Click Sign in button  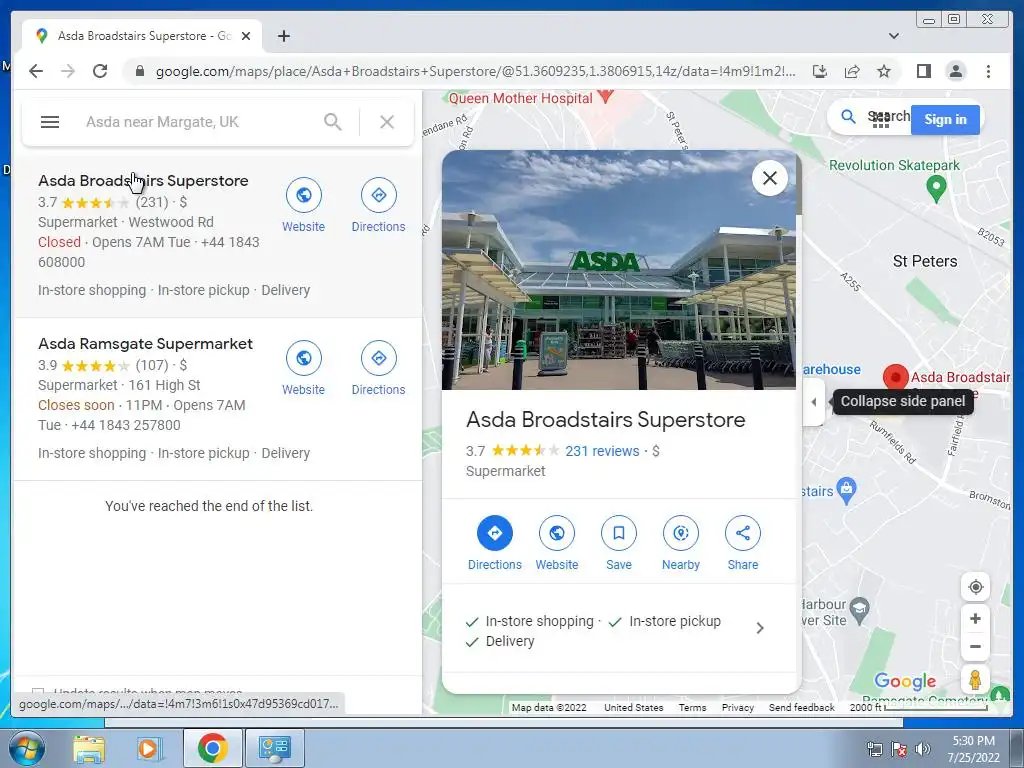945,120
